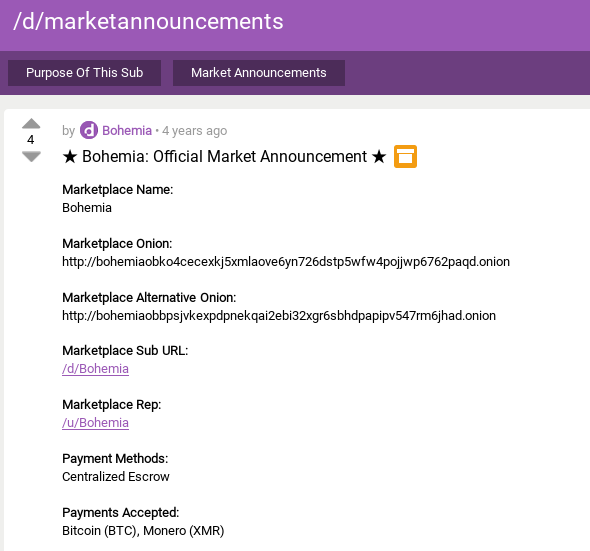
Task: Click the 'Bitcoin (BTC), Monero (XMR)' text
Action: [x=143, y=531]
